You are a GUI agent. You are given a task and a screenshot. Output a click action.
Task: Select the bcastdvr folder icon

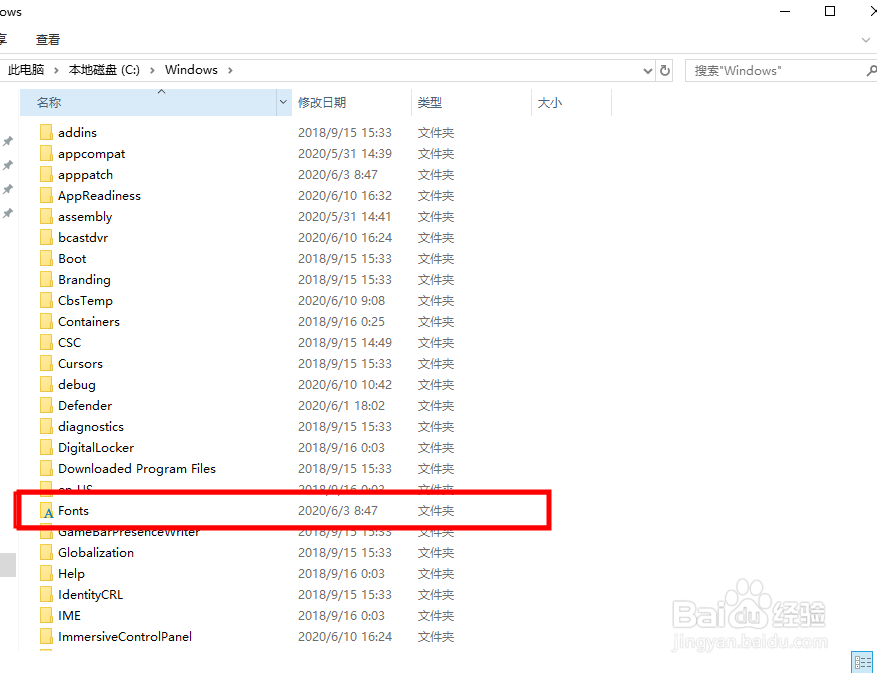click(46, 237)
